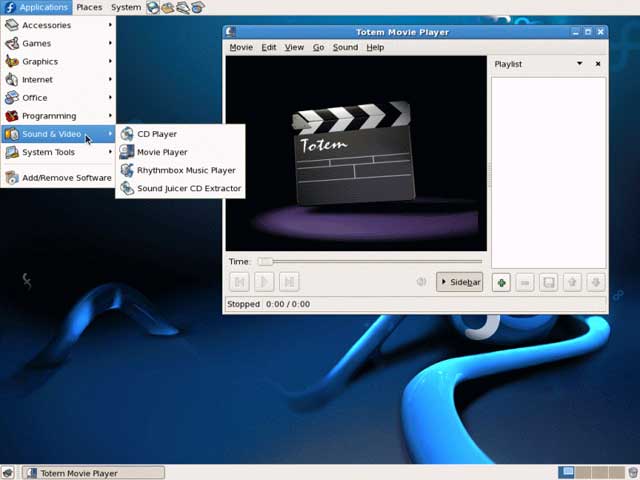The width and height of the screenshot is (640, 480).
Task: Expand the Sound & Video submenu arrow
Action: (110, 133)
